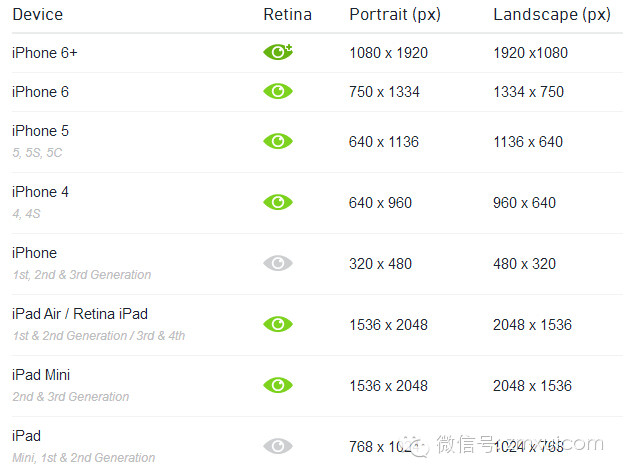Click the green eye icon in iPhone 4 row
Screen dimensions: 623x475
(277, 202)
